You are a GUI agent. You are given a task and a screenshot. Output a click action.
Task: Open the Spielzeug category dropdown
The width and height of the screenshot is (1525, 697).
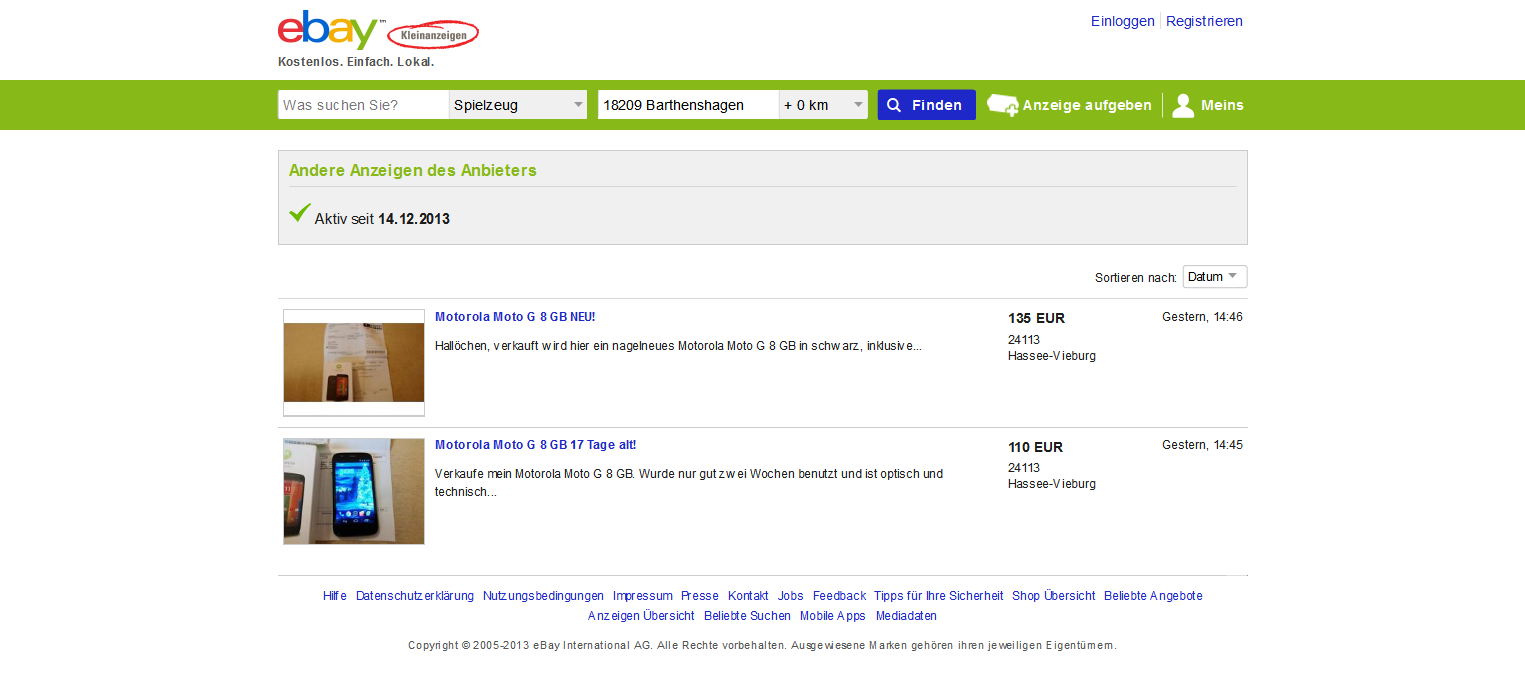[518, 105]
